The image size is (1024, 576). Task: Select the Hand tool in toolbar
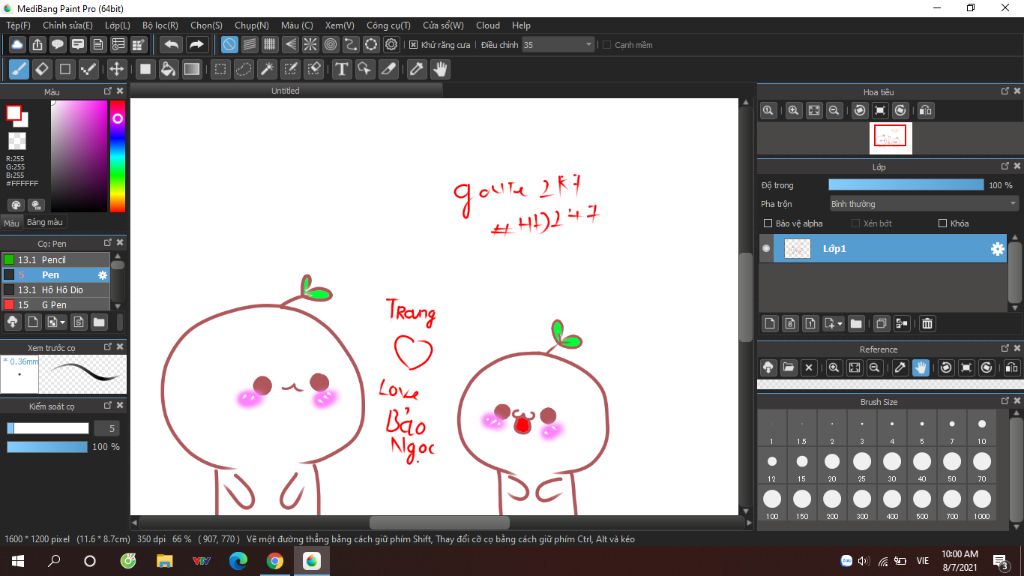coord(440,69)
